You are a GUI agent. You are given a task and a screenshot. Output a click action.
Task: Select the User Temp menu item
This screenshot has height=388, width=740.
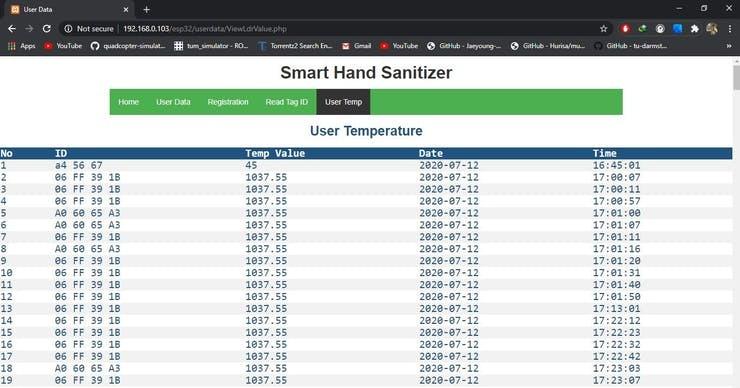click(x=343, y=102)
